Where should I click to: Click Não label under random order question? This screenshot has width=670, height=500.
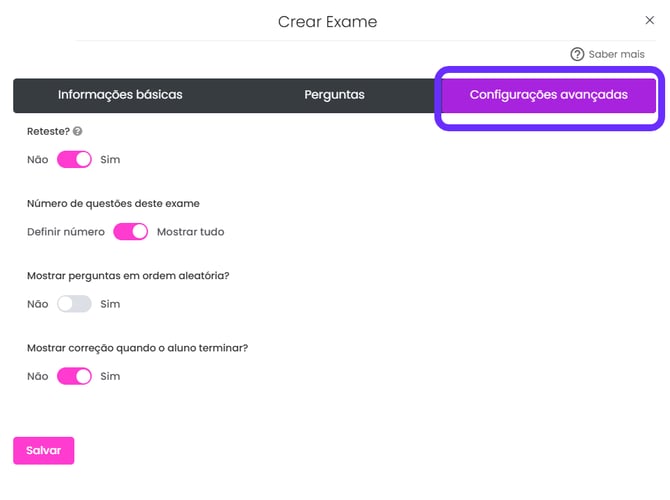38,304
